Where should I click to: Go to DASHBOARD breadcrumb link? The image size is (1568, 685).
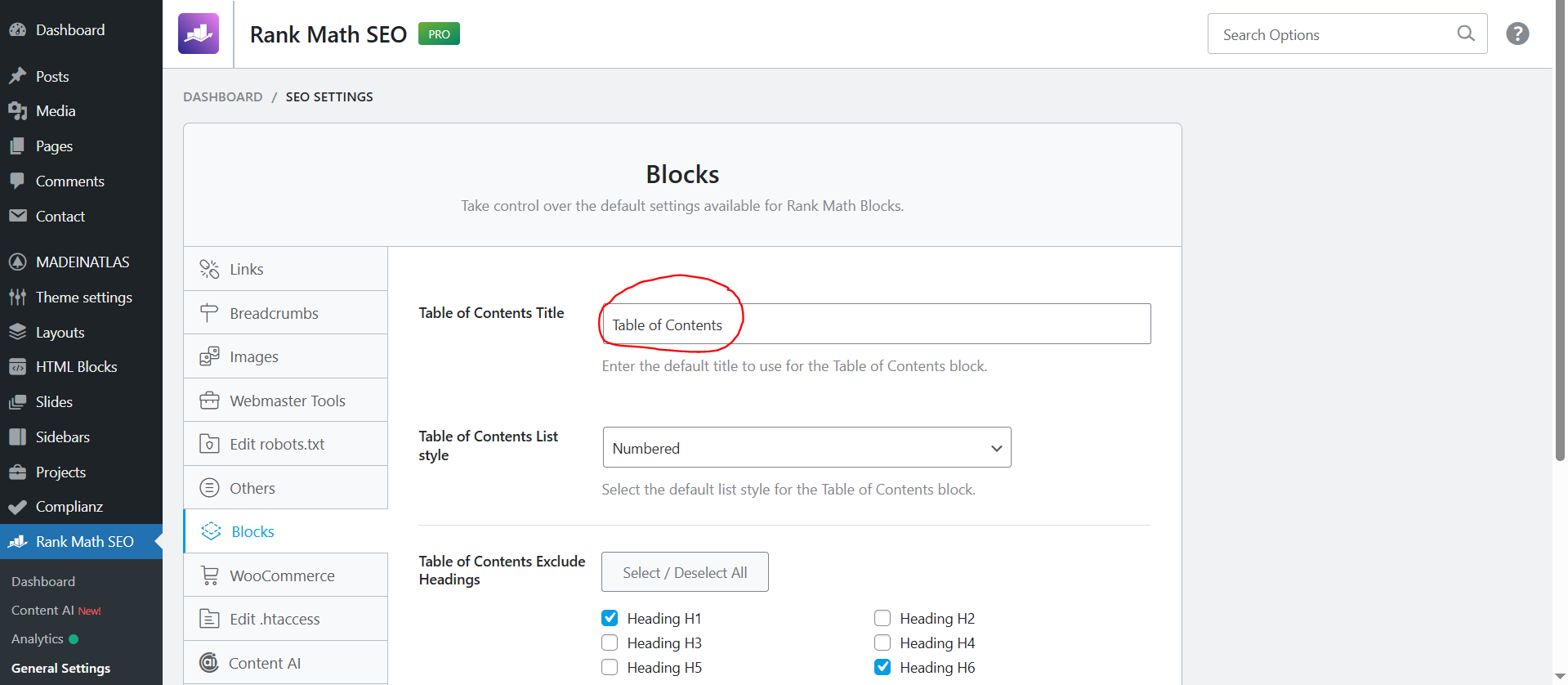[x=223, y=96]
